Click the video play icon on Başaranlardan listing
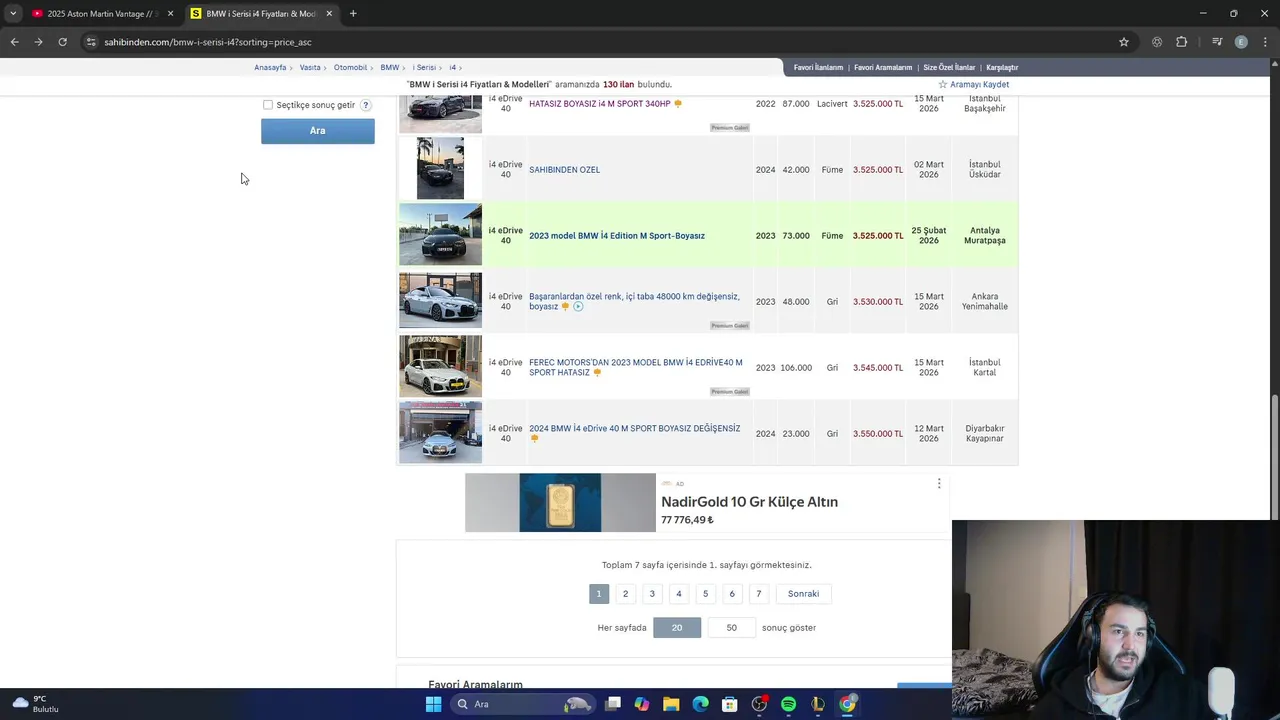 [578, 307]
